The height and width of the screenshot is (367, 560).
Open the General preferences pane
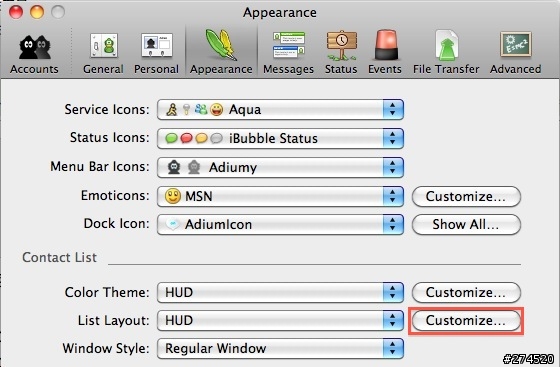[x=103, y=53]
